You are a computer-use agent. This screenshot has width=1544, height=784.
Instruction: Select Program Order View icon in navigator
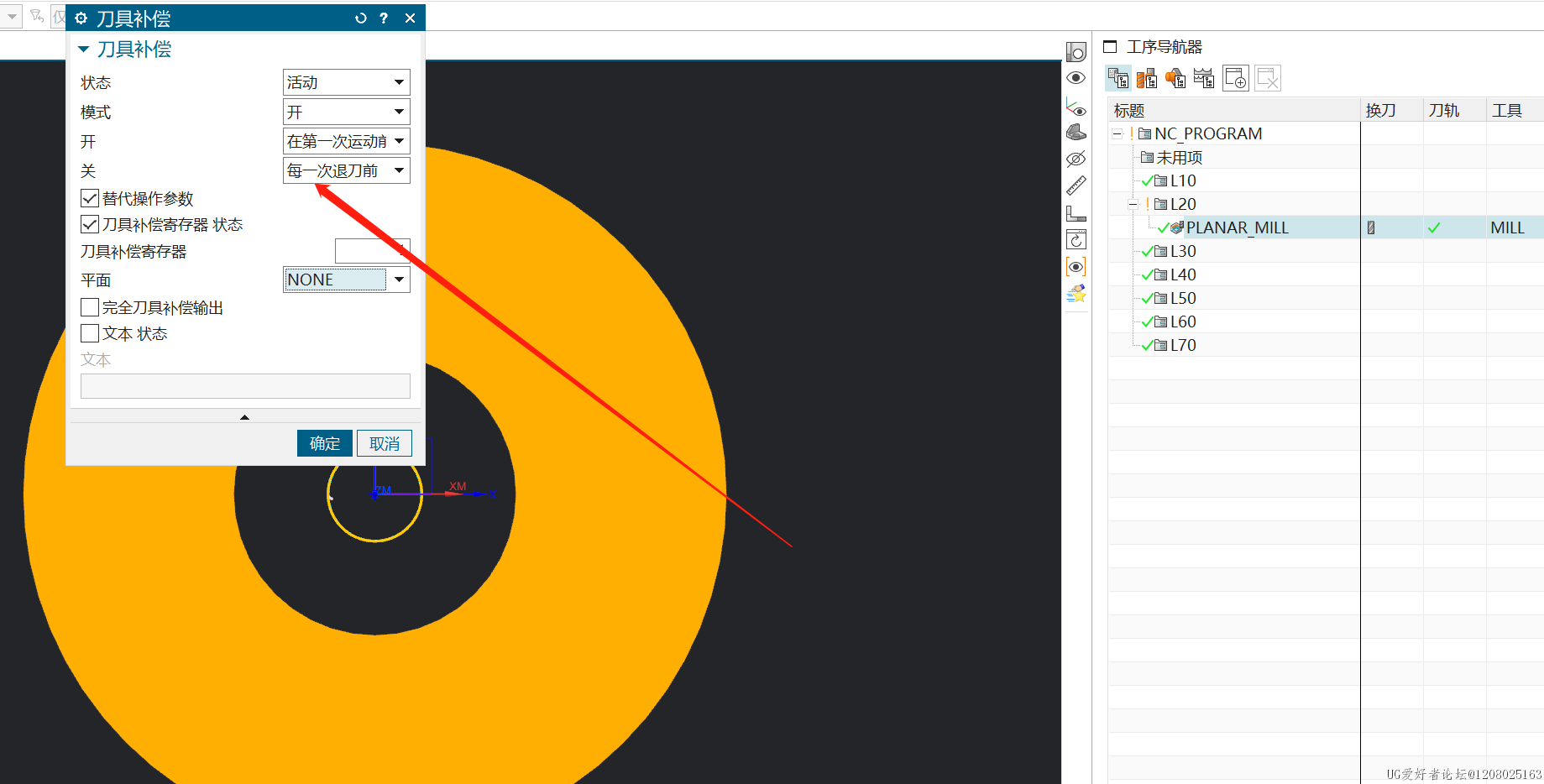[x=1118, y=78]
